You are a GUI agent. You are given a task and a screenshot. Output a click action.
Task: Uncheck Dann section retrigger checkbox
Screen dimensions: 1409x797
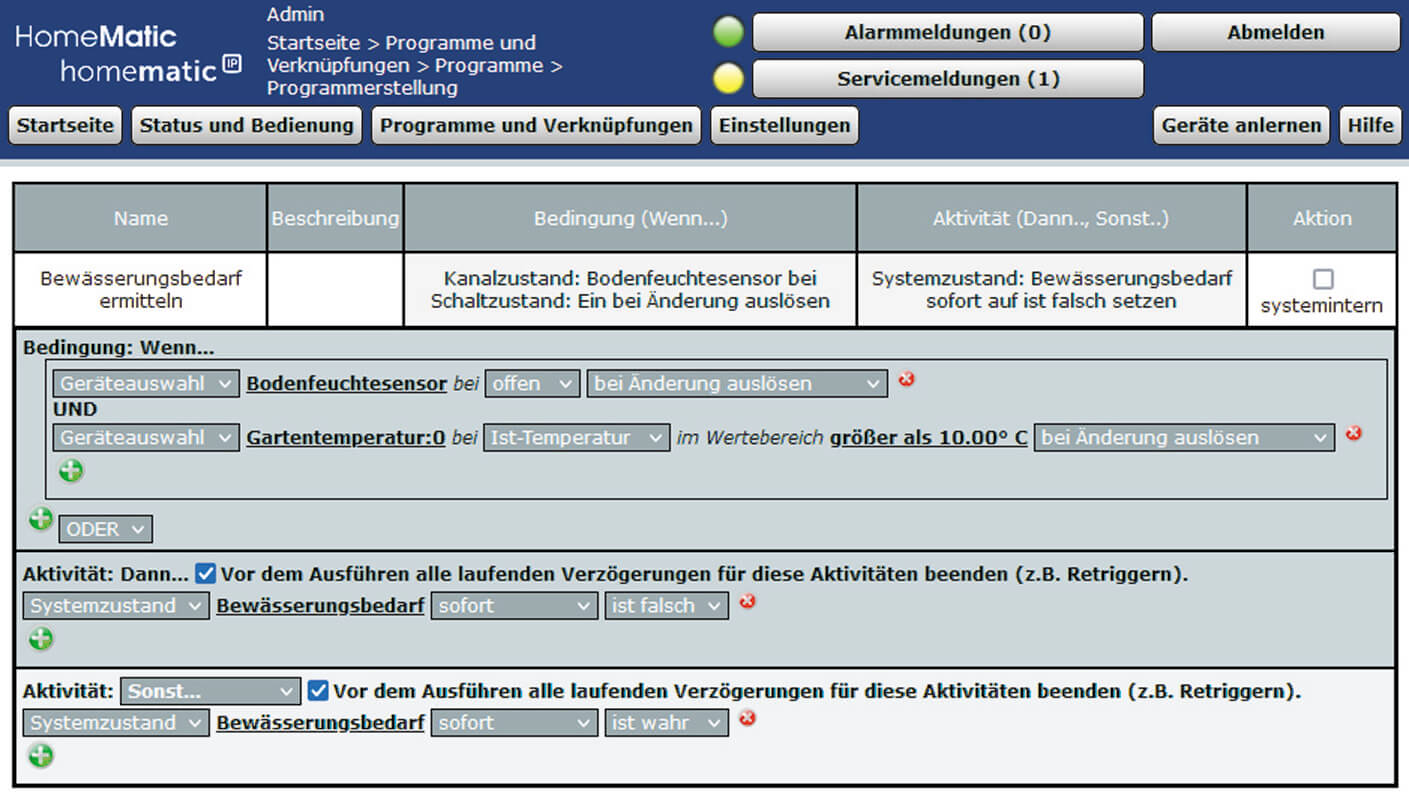click(205, 575)
